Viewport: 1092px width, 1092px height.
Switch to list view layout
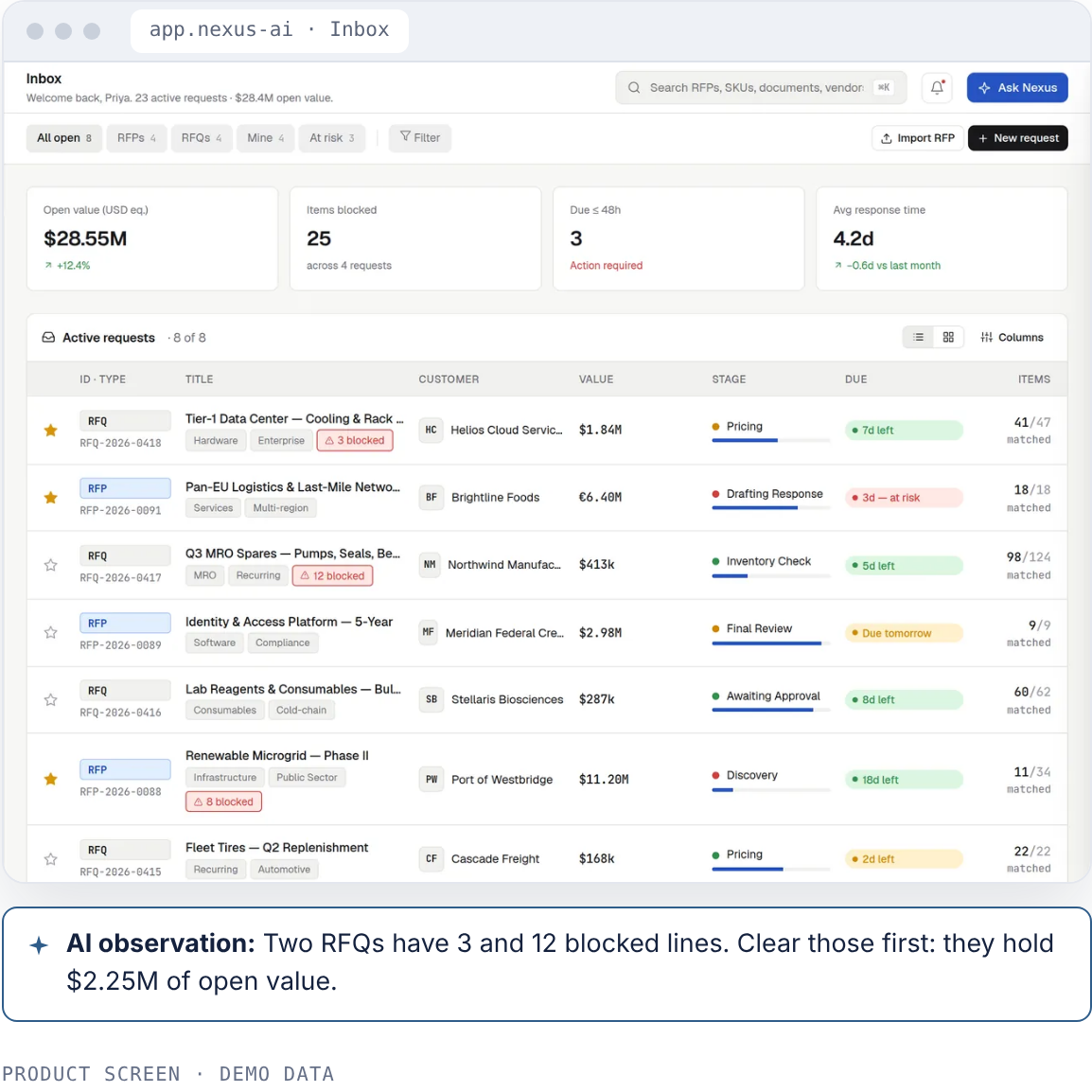tap(918, 337)
